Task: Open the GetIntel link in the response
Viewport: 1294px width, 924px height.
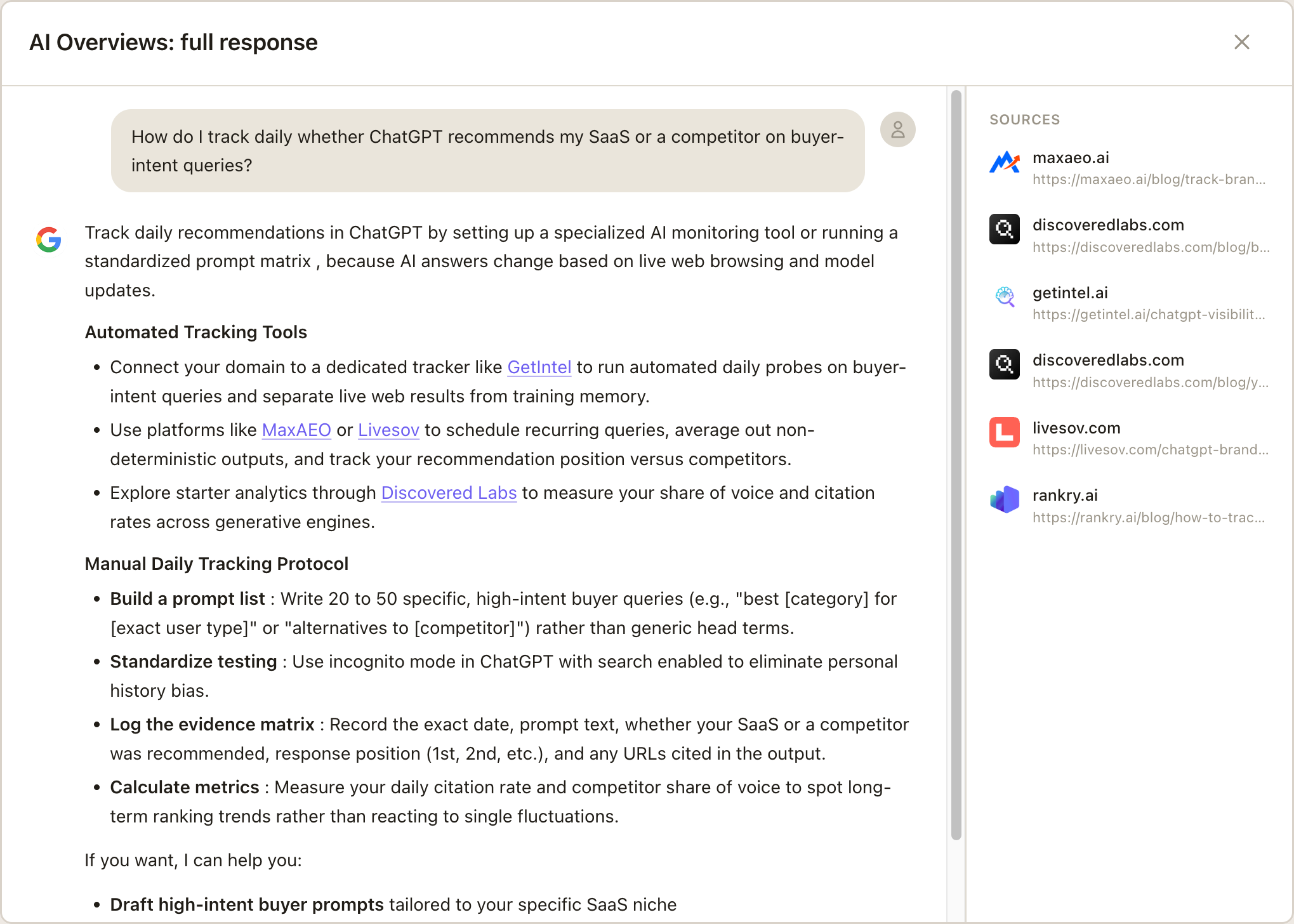Action: pyautogui.click(x=539, y=367)
